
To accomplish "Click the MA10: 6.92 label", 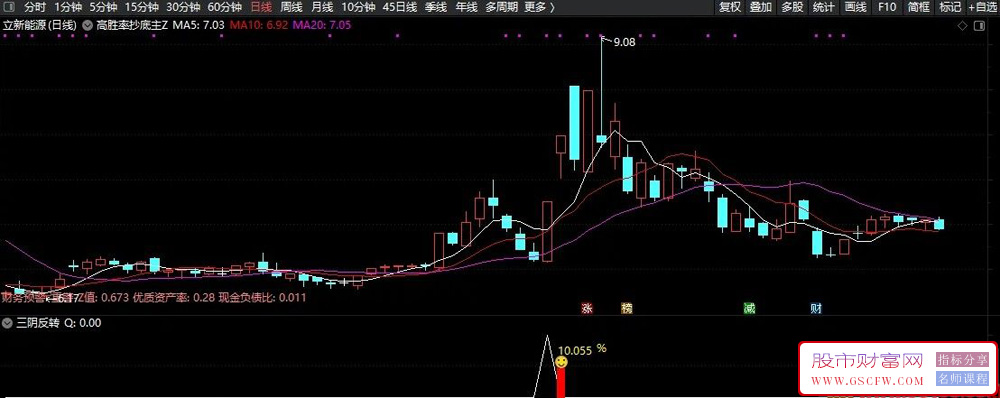I will point(259,26).
